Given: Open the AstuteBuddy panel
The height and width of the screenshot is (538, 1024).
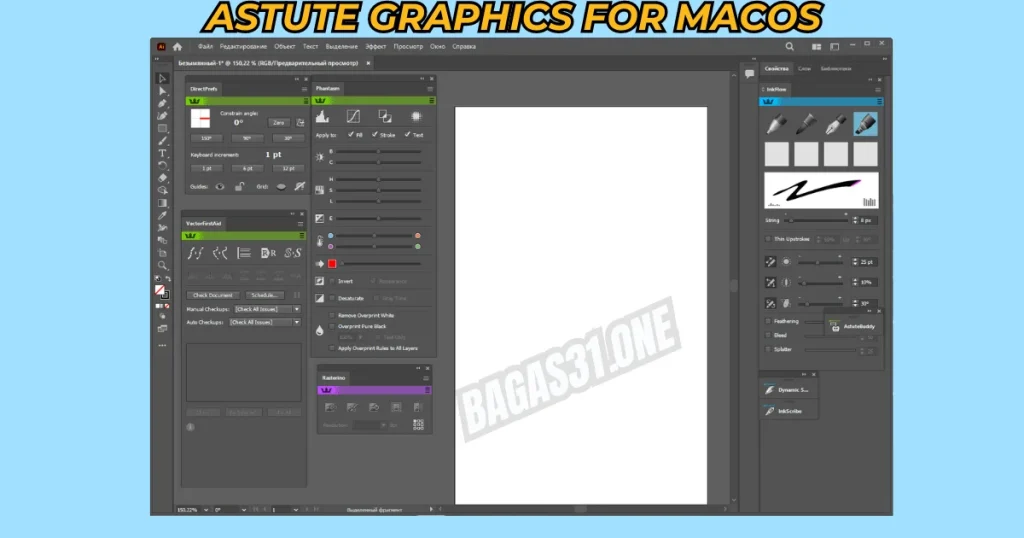Looking at the screenshot, I should point(854,326).
